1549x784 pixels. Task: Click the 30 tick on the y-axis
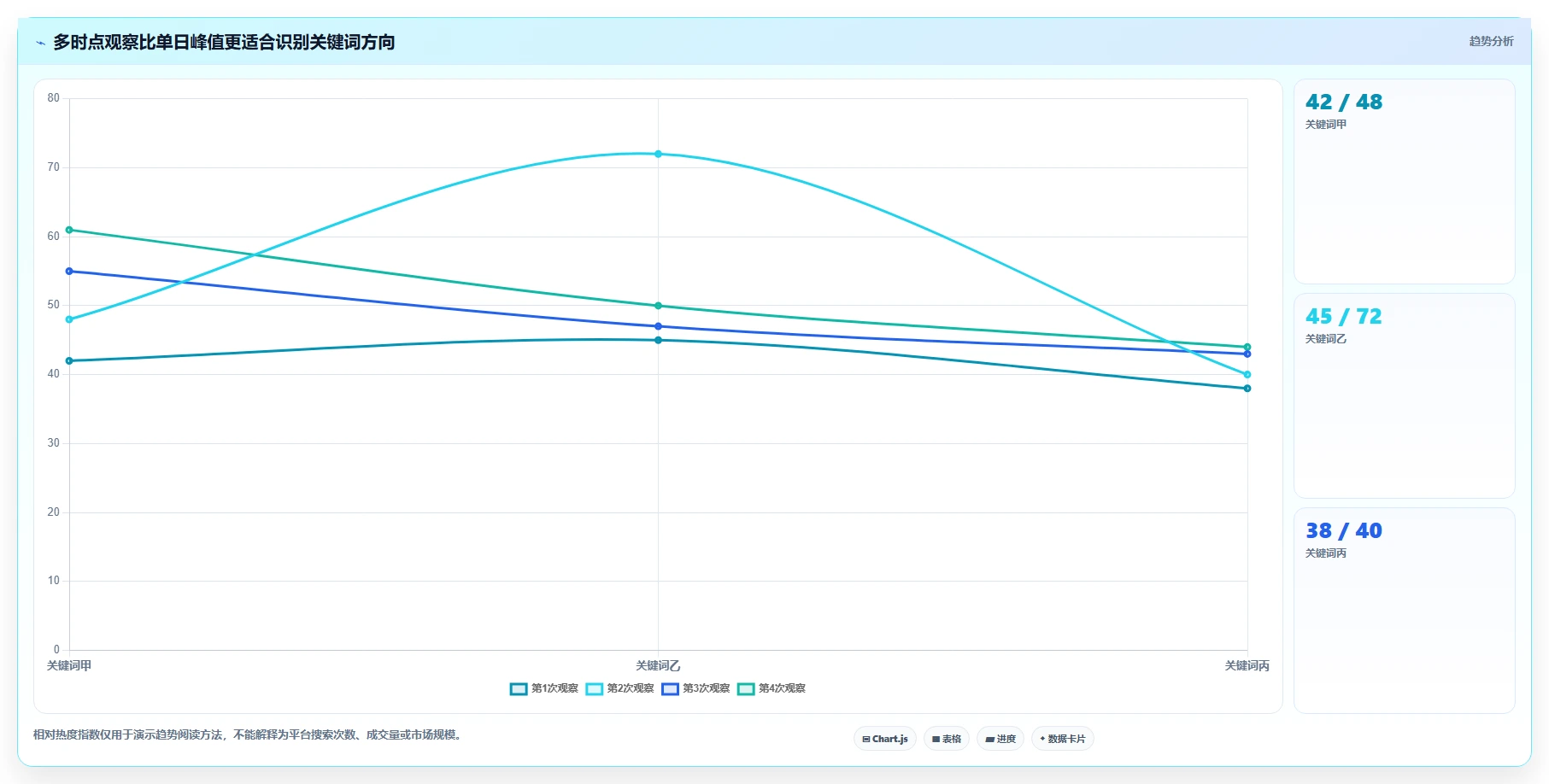coord(54,443)
